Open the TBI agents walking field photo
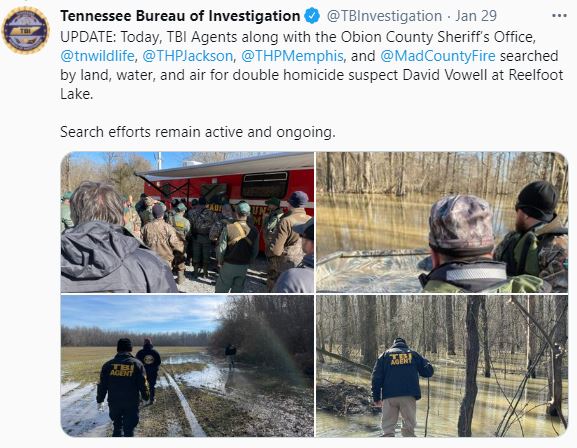The height and width of the screenshot is (448, 577). point(187,366)
